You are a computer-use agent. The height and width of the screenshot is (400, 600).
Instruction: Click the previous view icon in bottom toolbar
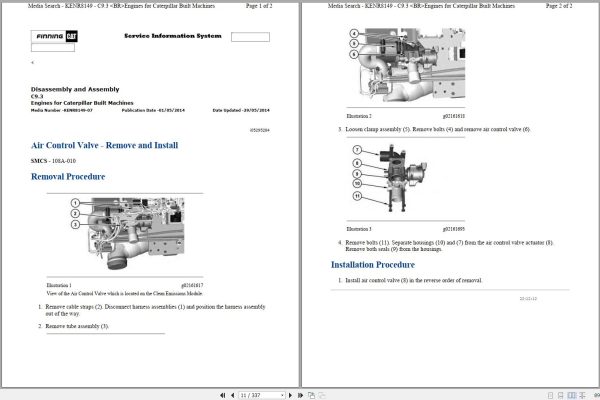tap(311, 395)
